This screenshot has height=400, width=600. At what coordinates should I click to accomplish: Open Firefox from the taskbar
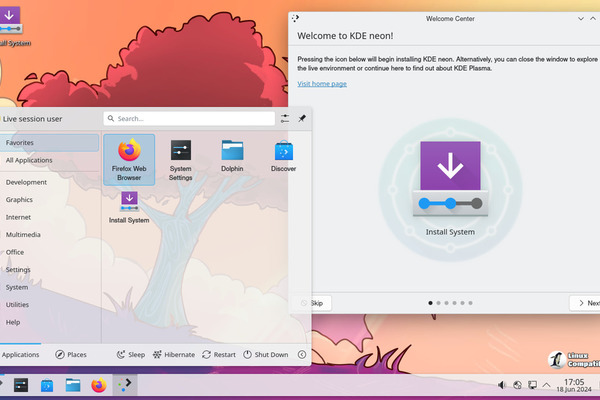[98, 385]
